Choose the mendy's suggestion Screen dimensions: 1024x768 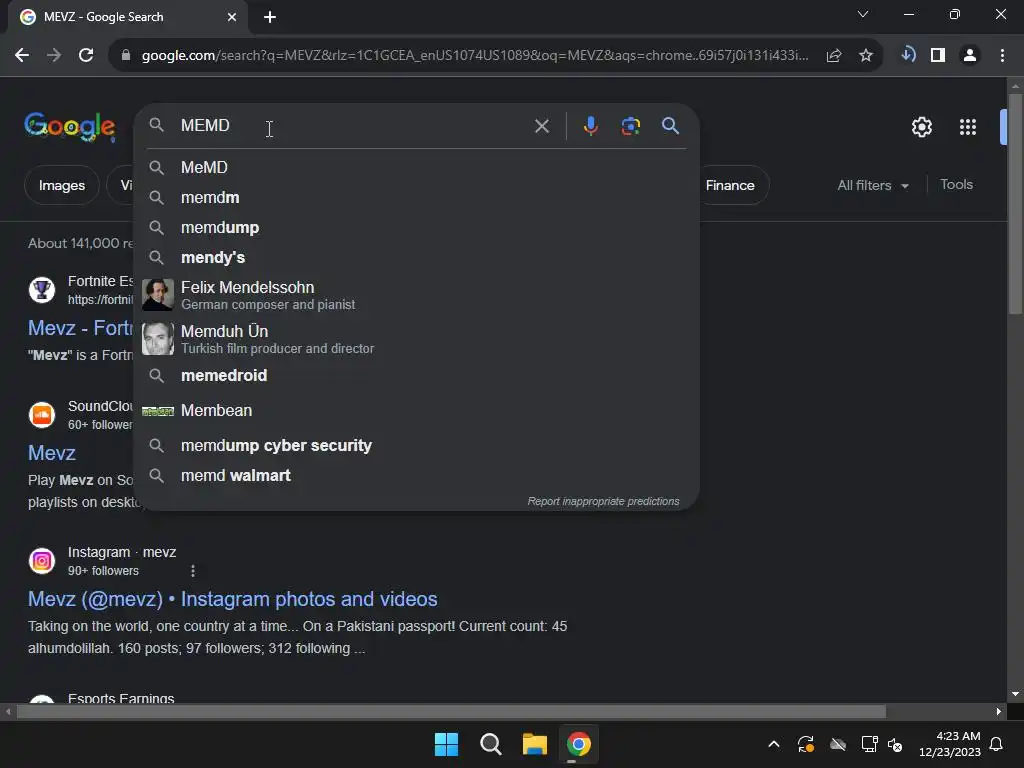[x=417, y=257]
